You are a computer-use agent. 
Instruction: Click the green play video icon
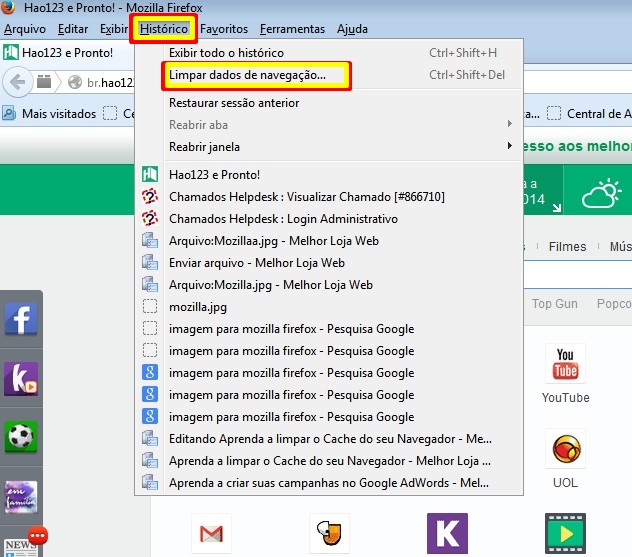click(565, 533)
